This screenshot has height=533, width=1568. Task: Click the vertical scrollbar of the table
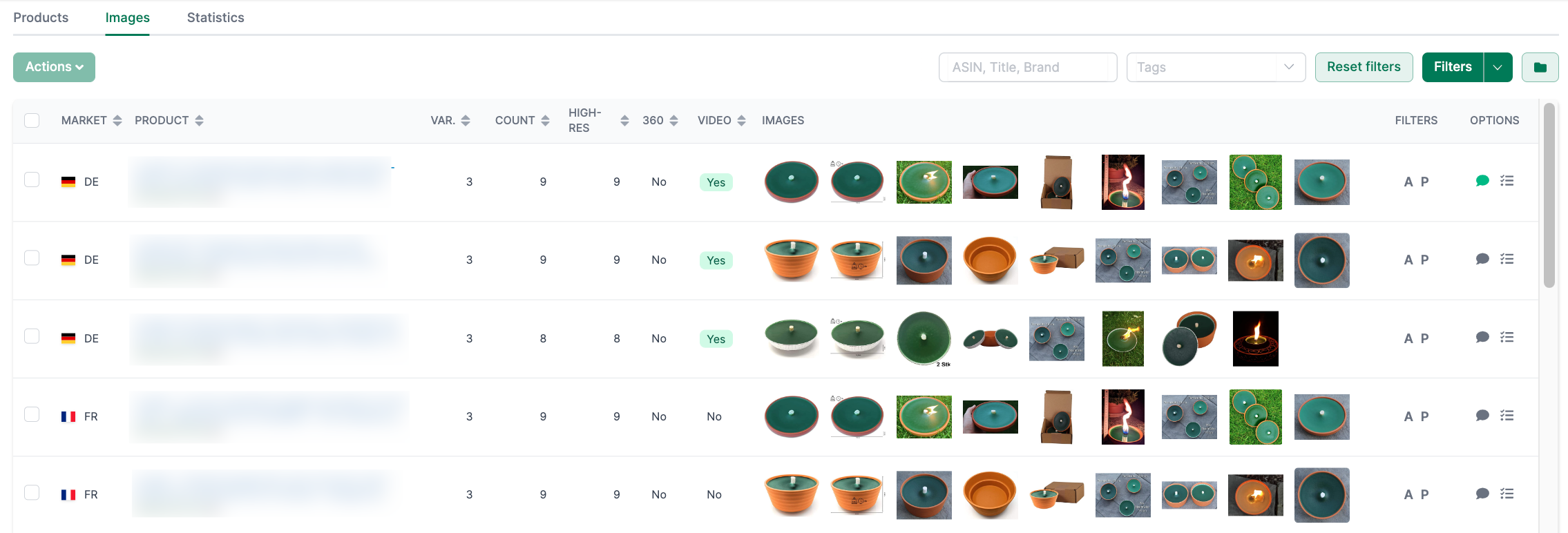pyautogui.click(x=1549, y=195)
